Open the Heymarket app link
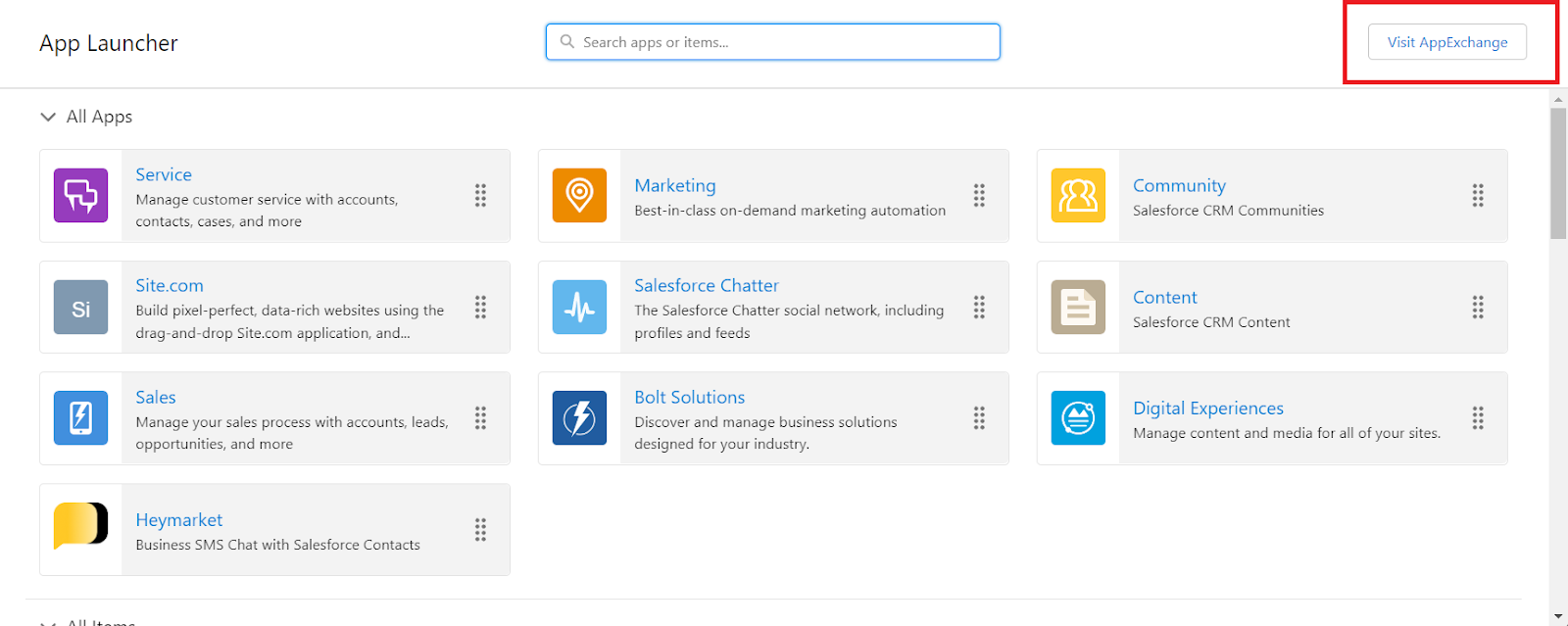The image size is (1568, 626). (x=179, y=519)
